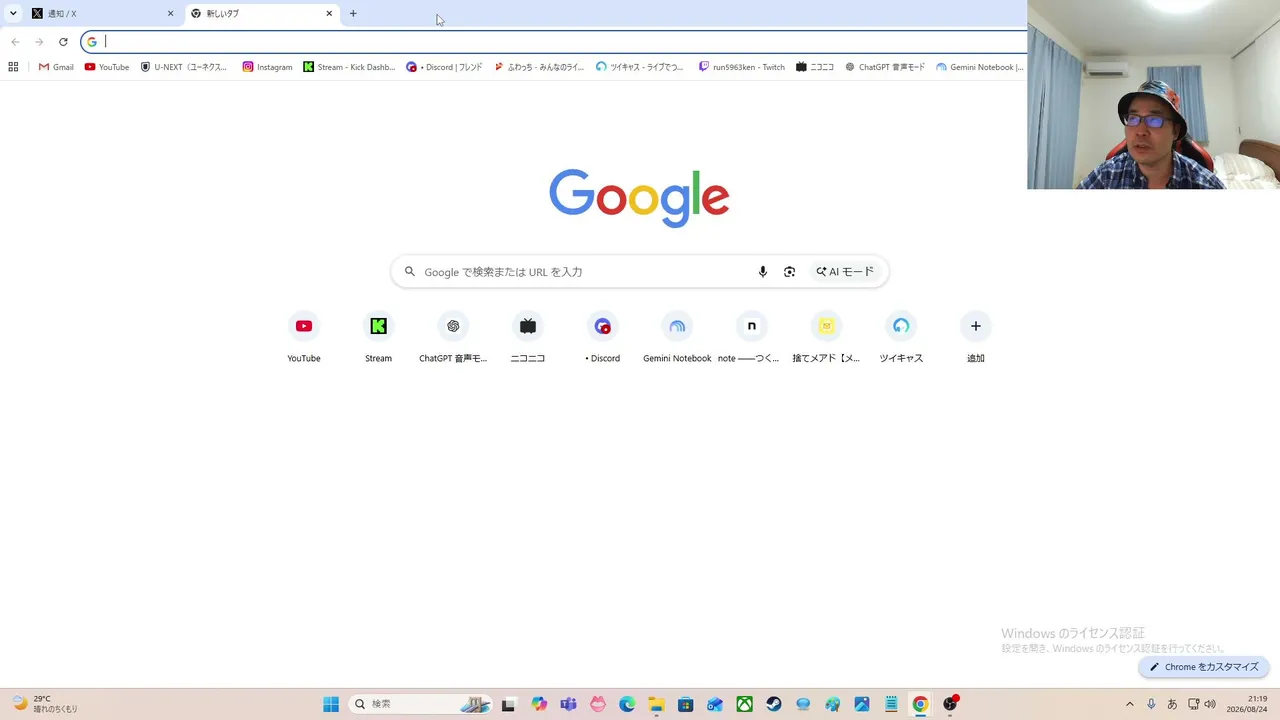Open the apps grid in bookmarks bar

pyautogui.click(x=13, y=67)
